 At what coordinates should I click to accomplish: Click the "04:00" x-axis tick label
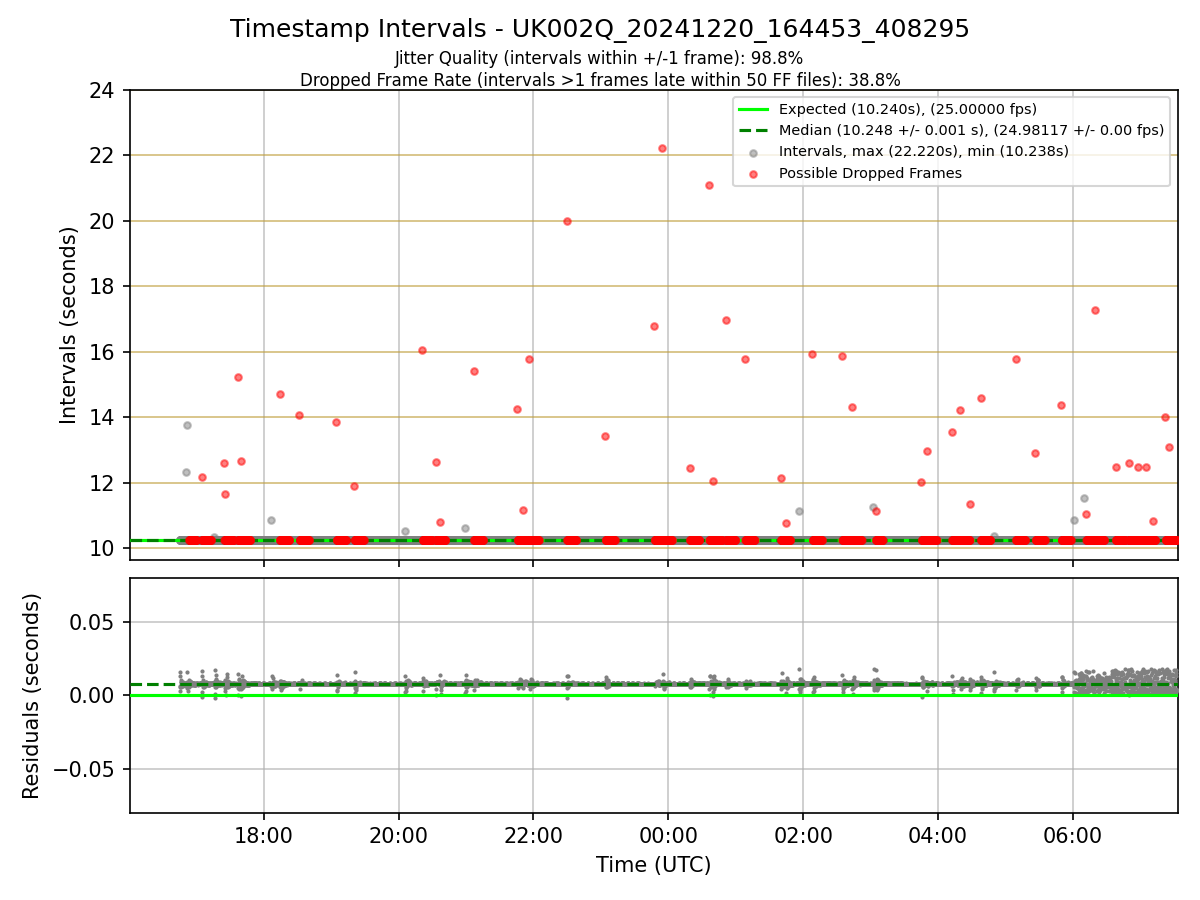(938, 835)
